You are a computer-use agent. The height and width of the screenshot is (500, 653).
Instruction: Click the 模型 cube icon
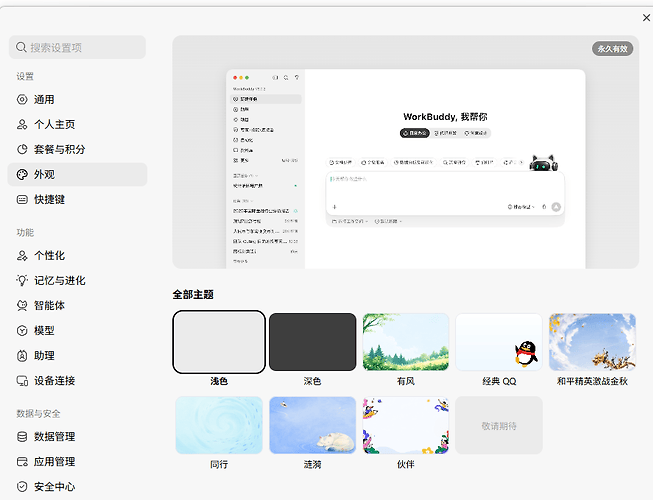coord(22,331)
